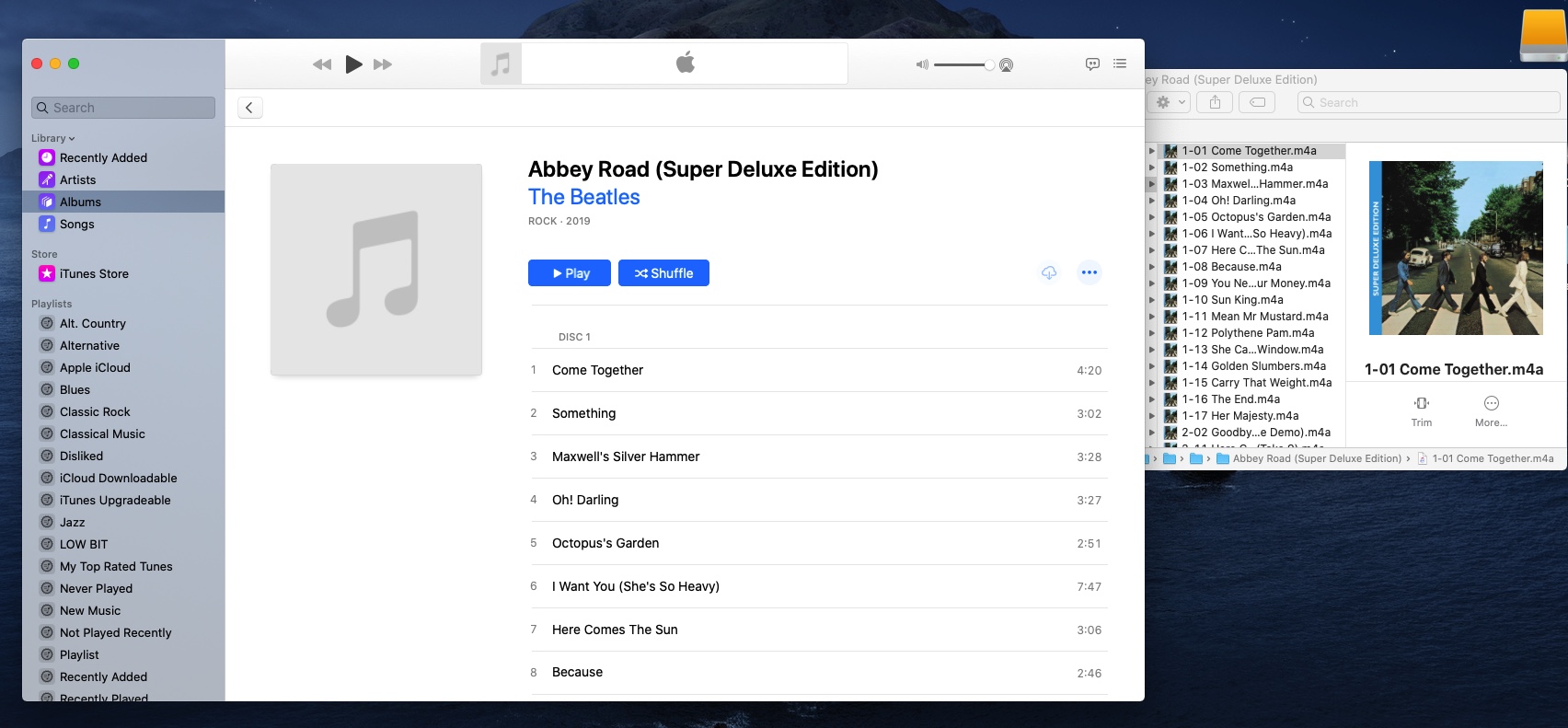
Task: Focus the Music sidebar Search field
Action: pos(123,108)
